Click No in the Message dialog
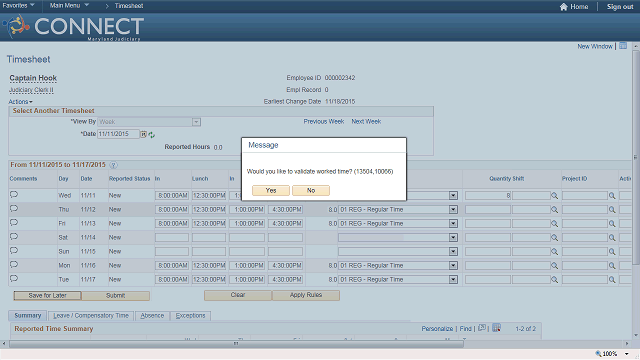640x360 pixels. coord(311,191)
